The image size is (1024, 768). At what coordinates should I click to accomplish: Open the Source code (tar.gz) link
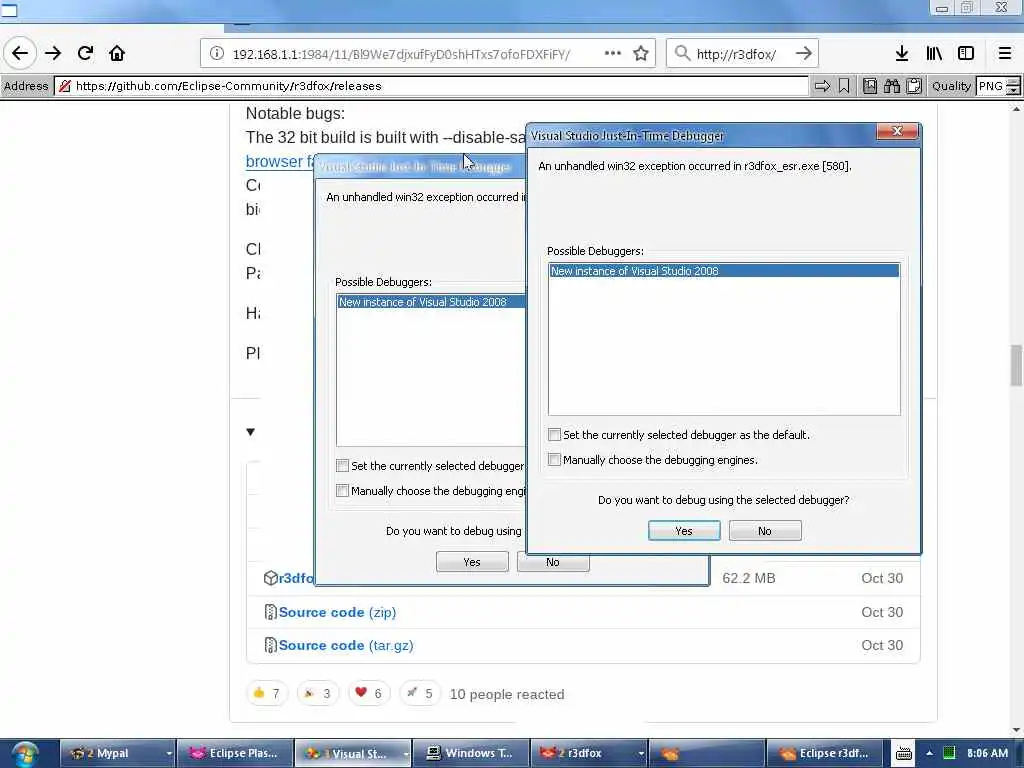(x=345, y=645)
